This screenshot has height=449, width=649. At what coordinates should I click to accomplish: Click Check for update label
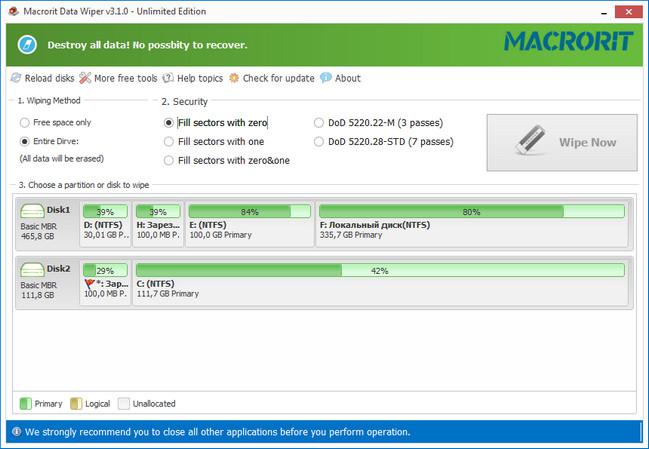click(x=279, y=78)
